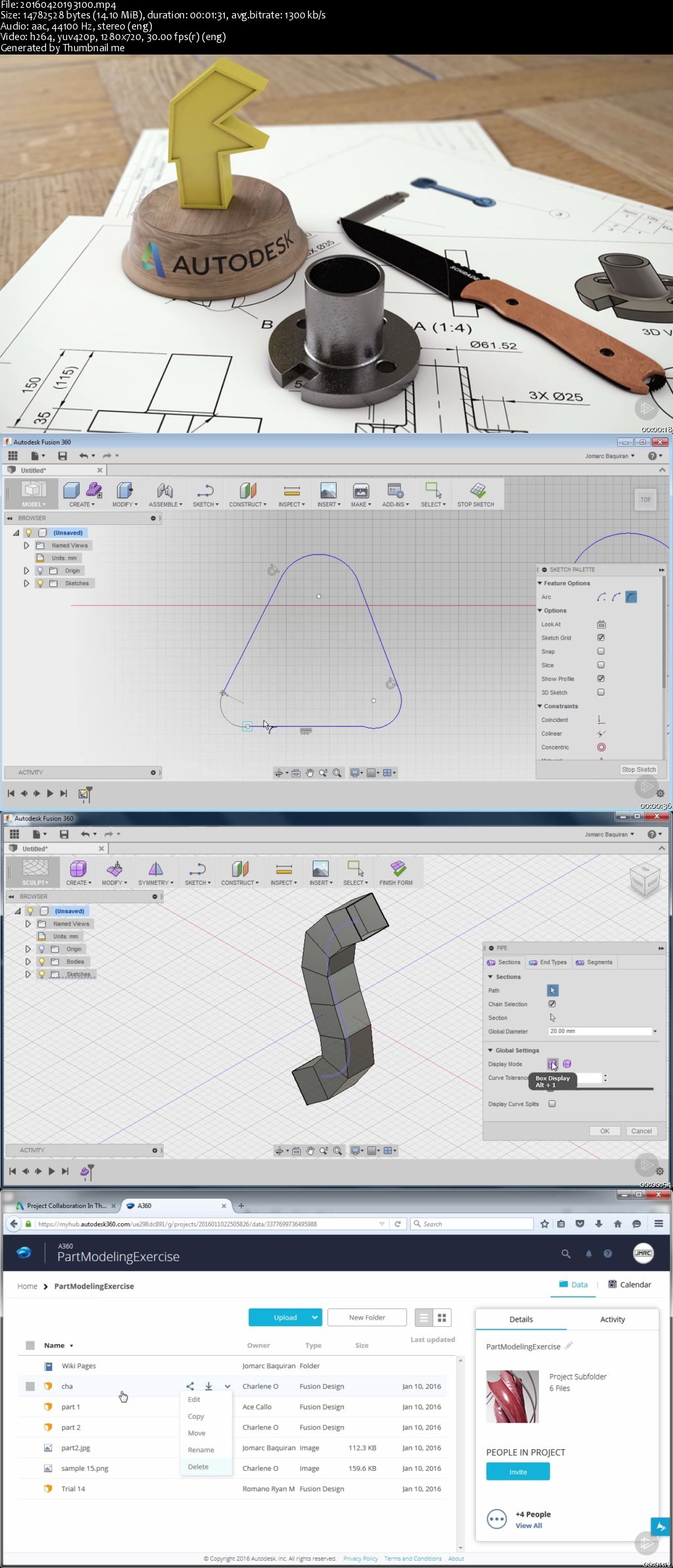Open the Upload button dropdown arrow
The width and height of the screenshot is (673, 1568).
(x=315, y=1317)
